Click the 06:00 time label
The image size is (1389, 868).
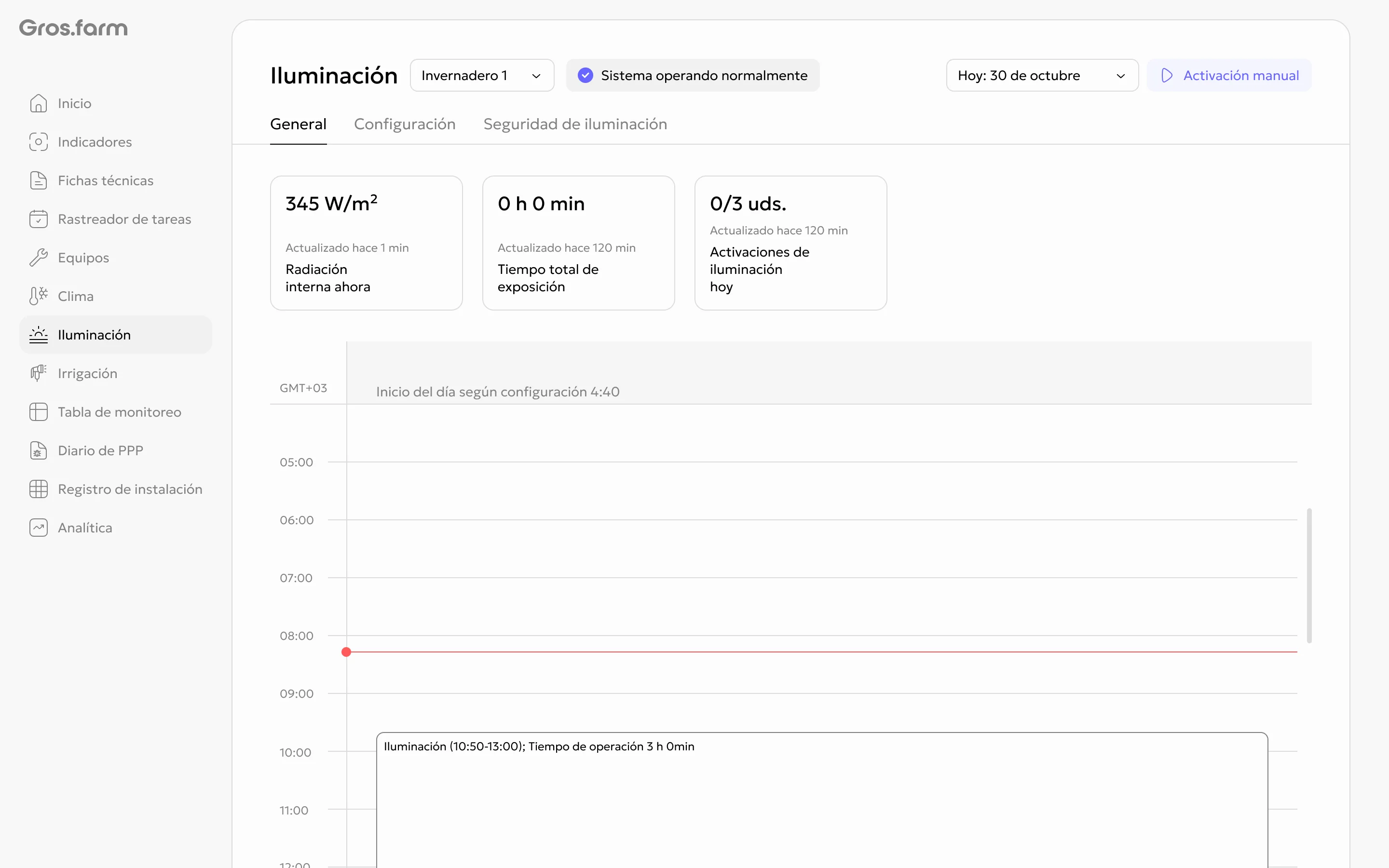pos(297,520)
